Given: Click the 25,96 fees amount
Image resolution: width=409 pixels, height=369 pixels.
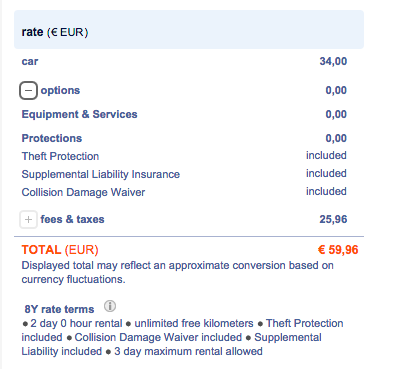Looking at the screenshot, I should click(333, 219).
